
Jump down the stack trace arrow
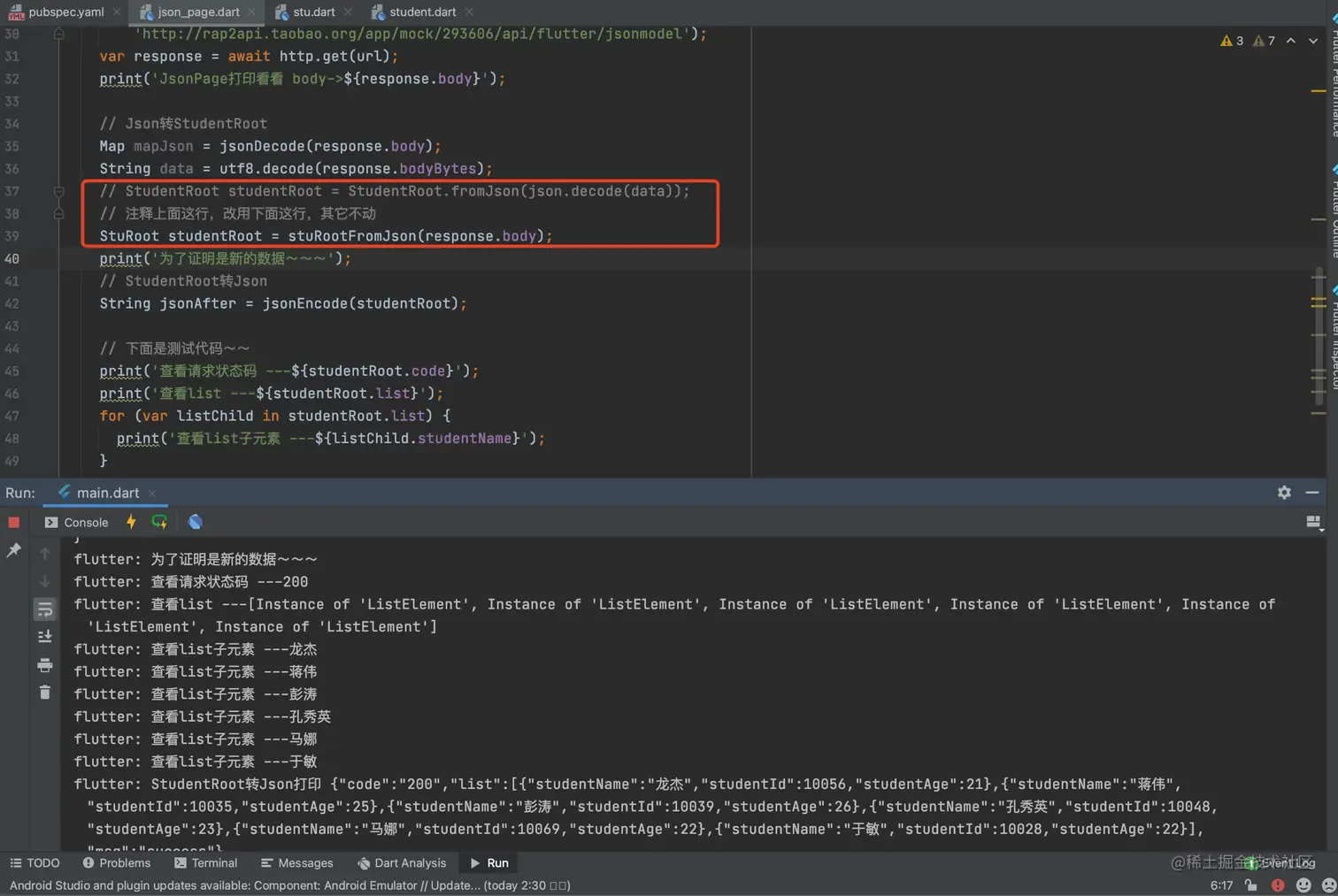[45, 581]
